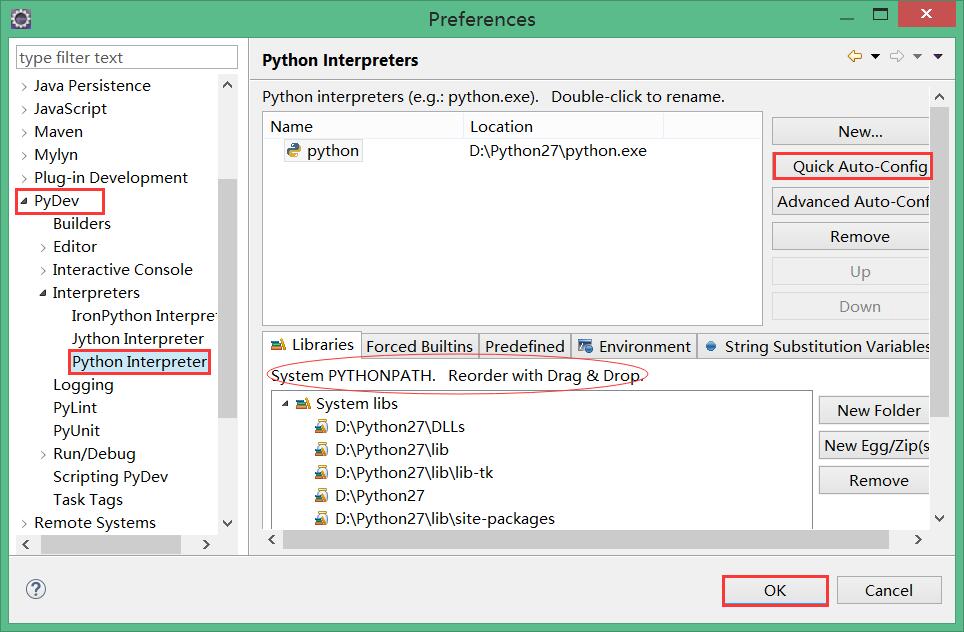Select Python Interpreter in the tree
The height and width of the screenshot is (632, 964).
point(140,361)
